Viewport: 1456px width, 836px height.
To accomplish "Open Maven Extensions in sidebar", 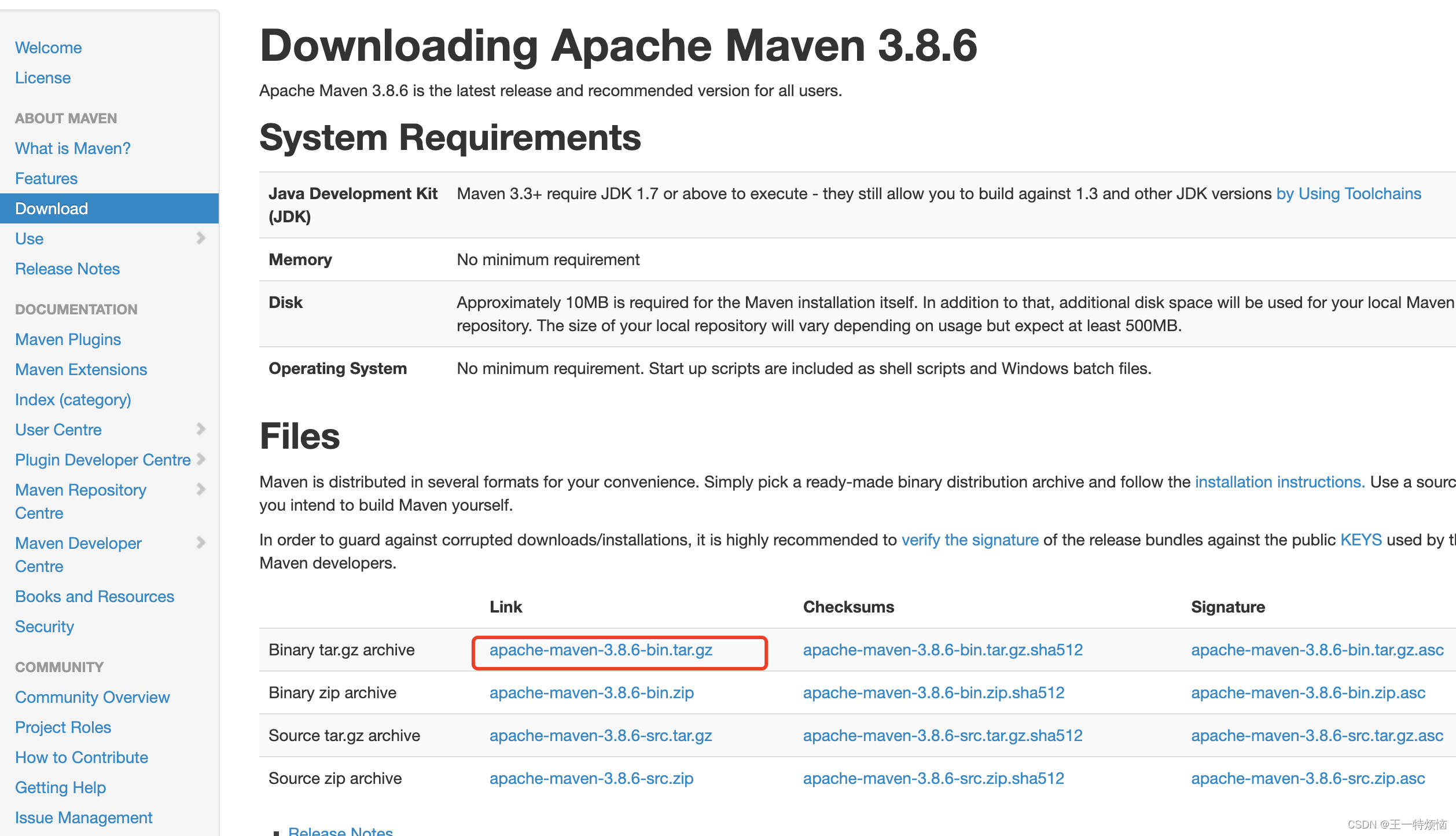I will tap(81, 369).
